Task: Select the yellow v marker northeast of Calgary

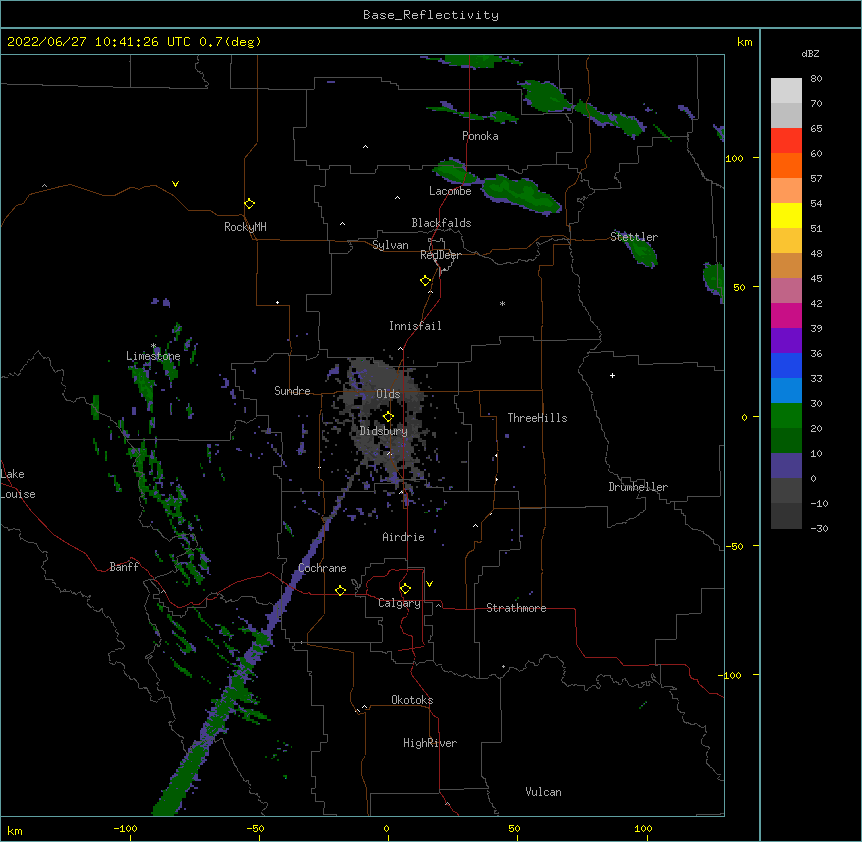Action: 429,584
